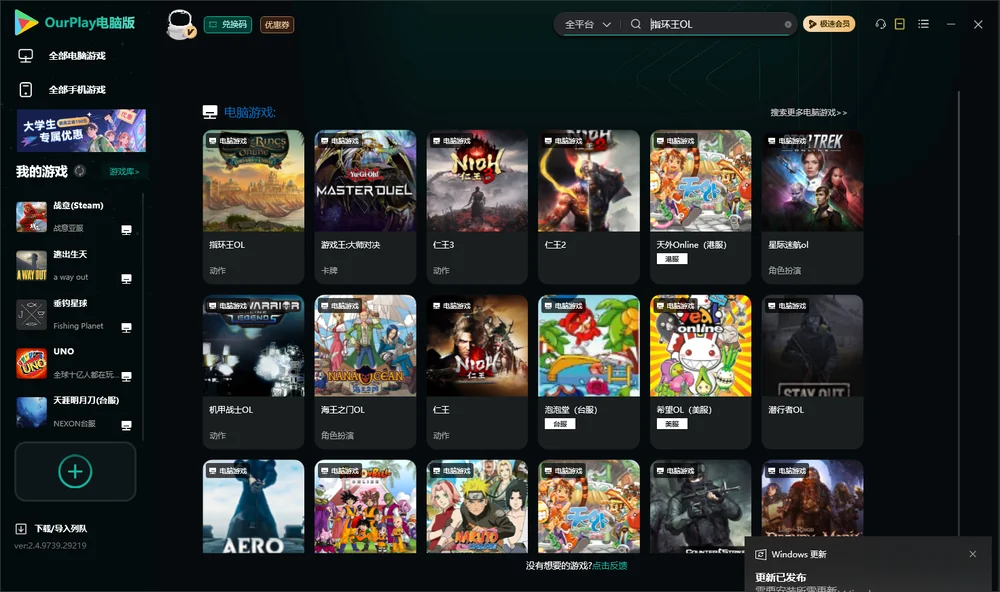Viewport: 1000px width, 592px height.
Task: Open the 机甲战士OL game card
Action: pos(253,372)
